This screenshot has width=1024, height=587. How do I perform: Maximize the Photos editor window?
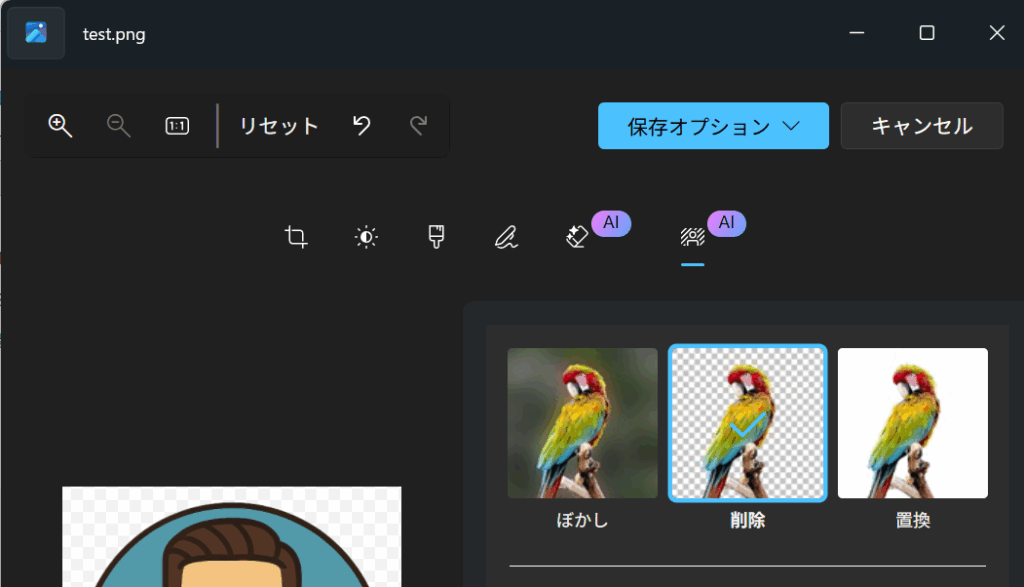click(x=927, y=33)
